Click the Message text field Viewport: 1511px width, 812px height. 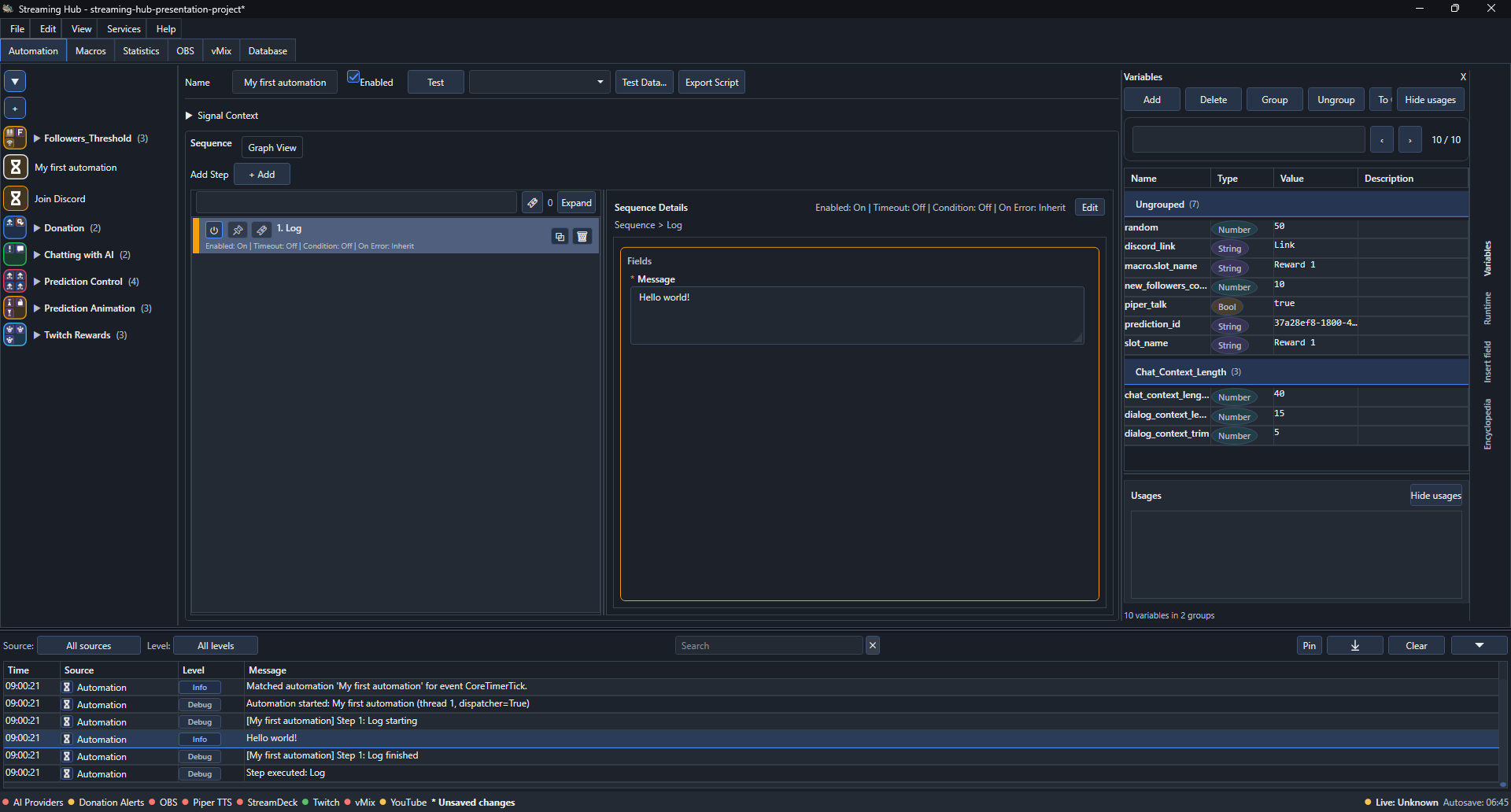856,315
